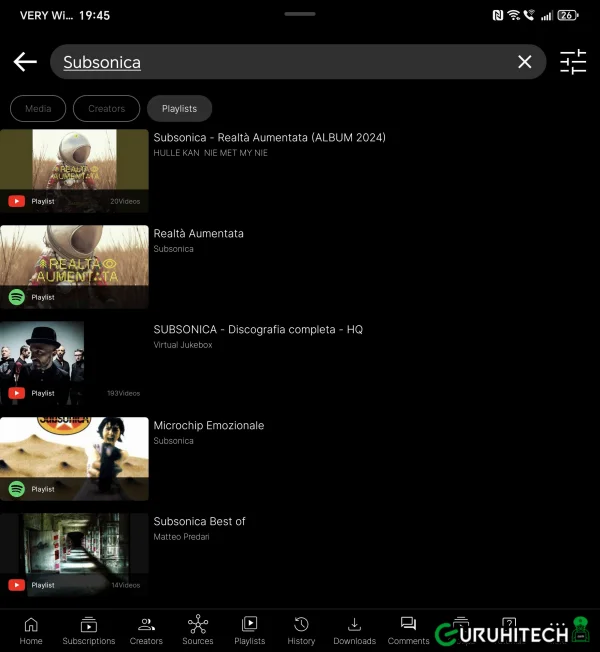Open Realtà Aumentata (ALBUM 2024) playlist thumbnail

coord(74,170)
